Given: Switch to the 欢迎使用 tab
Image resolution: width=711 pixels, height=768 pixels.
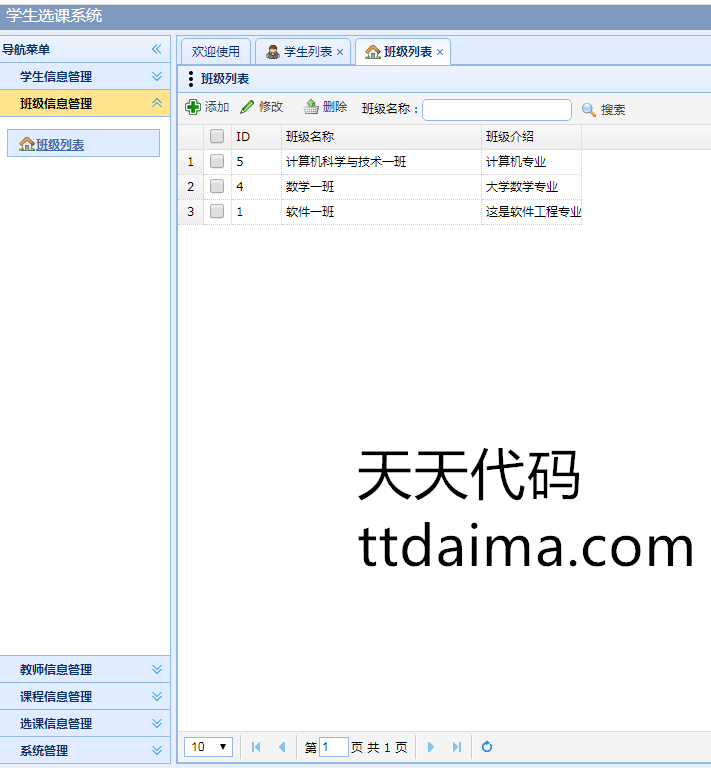Looking at the screenshot, I should [216, 52].
